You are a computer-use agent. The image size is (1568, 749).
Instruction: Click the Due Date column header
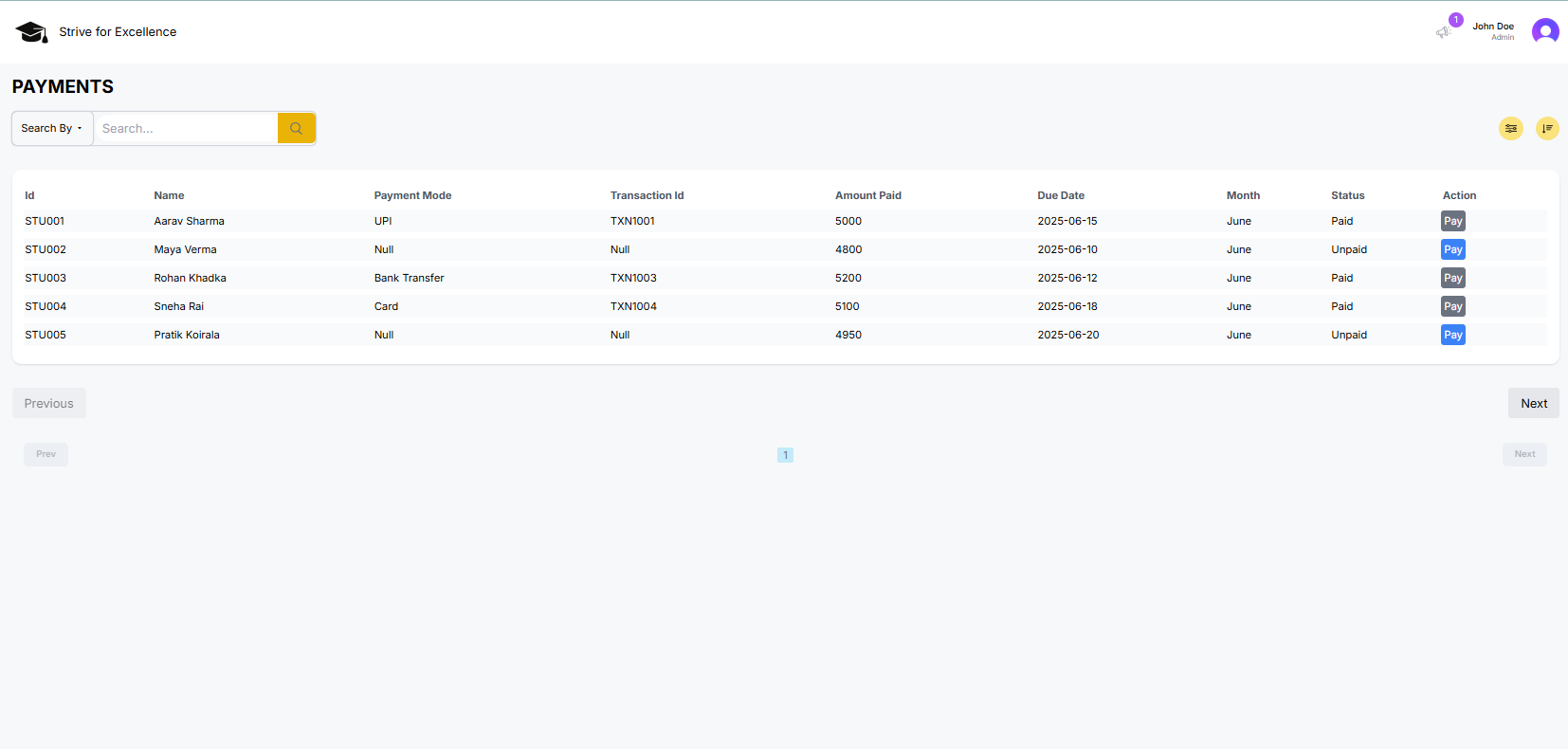click(x=1060, y=195)
